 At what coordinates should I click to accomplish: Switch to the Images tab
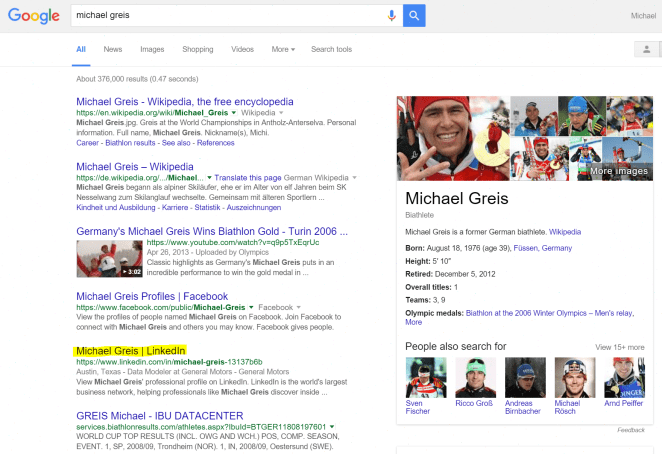152,49
